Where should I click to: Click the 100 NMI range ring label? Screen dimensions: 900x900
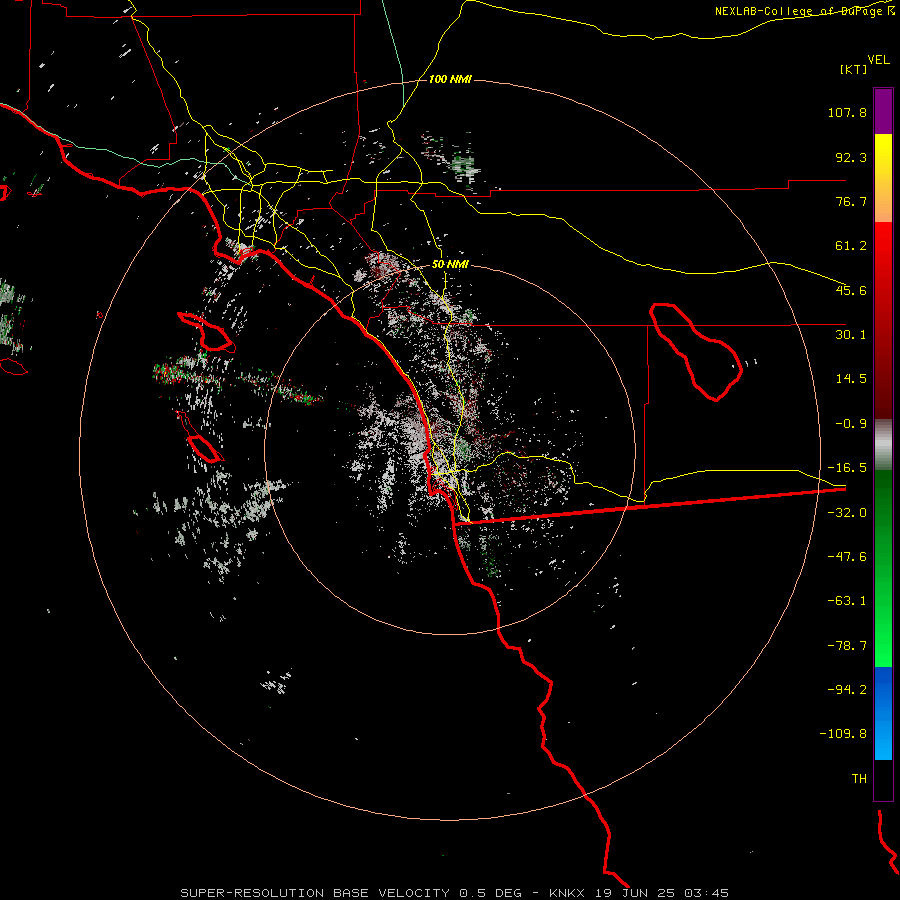tap(450, 79)
